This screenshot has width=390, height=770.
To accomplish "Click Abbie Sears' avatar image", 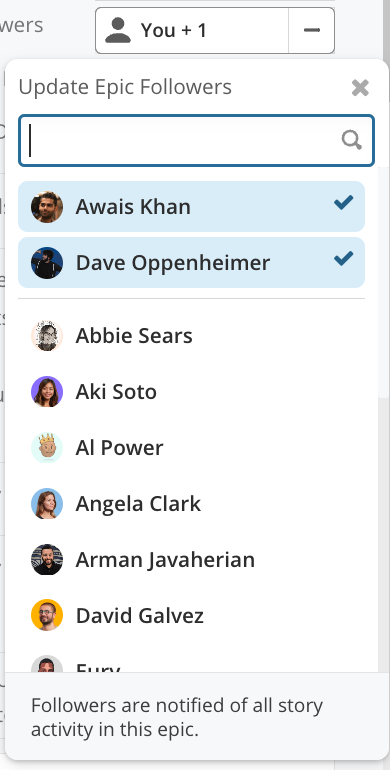I will tap(47, 336).
